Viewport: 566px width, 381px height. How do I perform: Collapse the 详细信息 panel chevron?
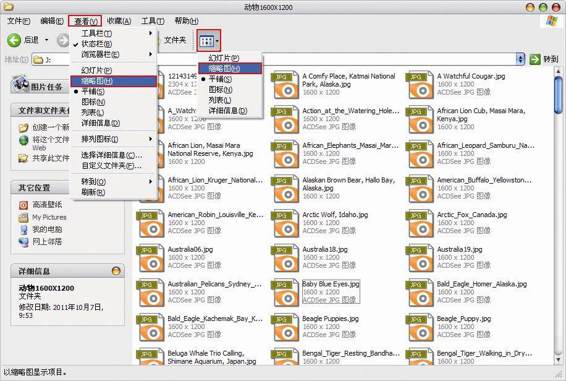point(116,271)
